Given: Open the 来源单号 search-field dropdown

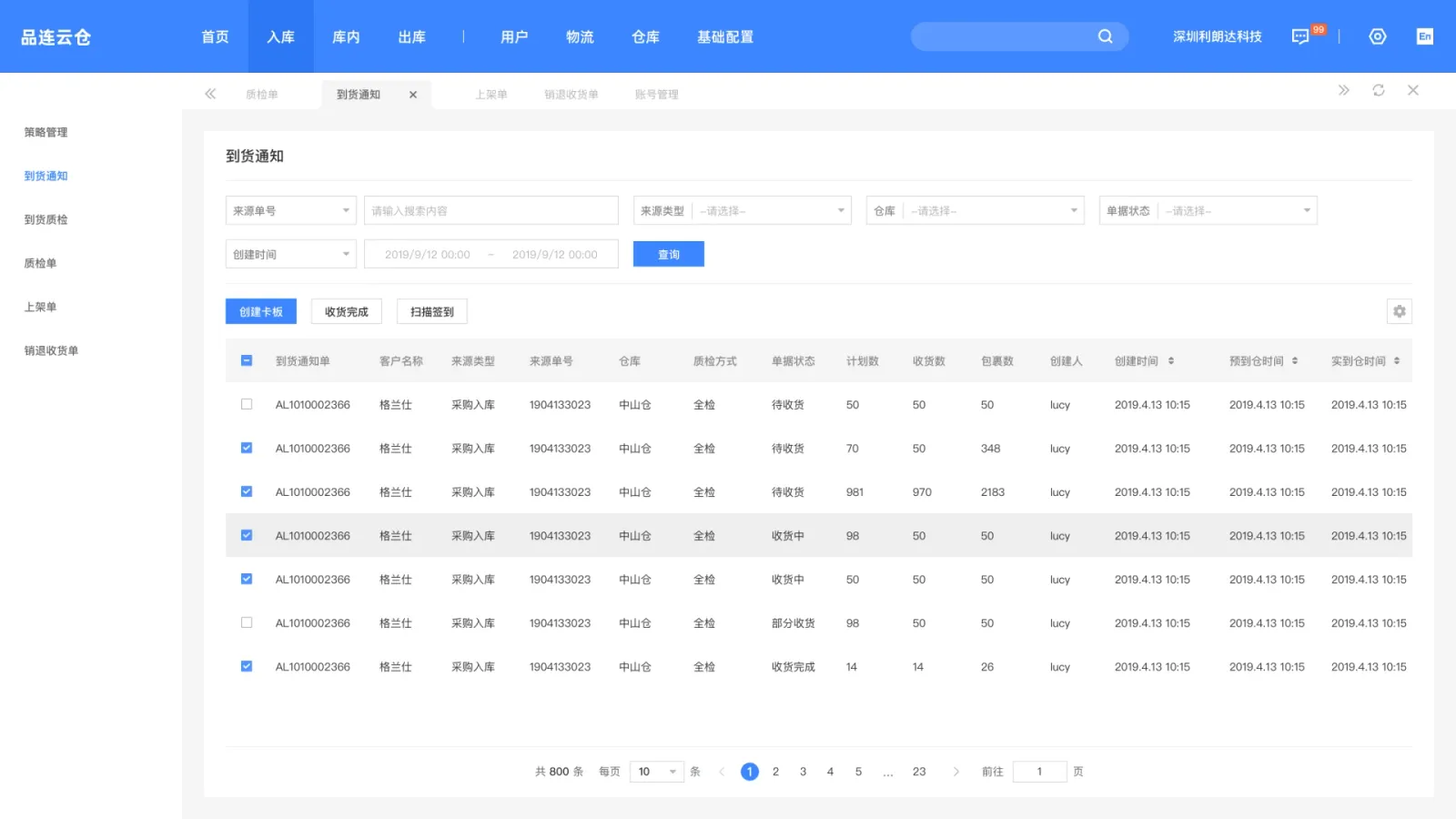Looking at the screenshot, I should coord(291,210).
